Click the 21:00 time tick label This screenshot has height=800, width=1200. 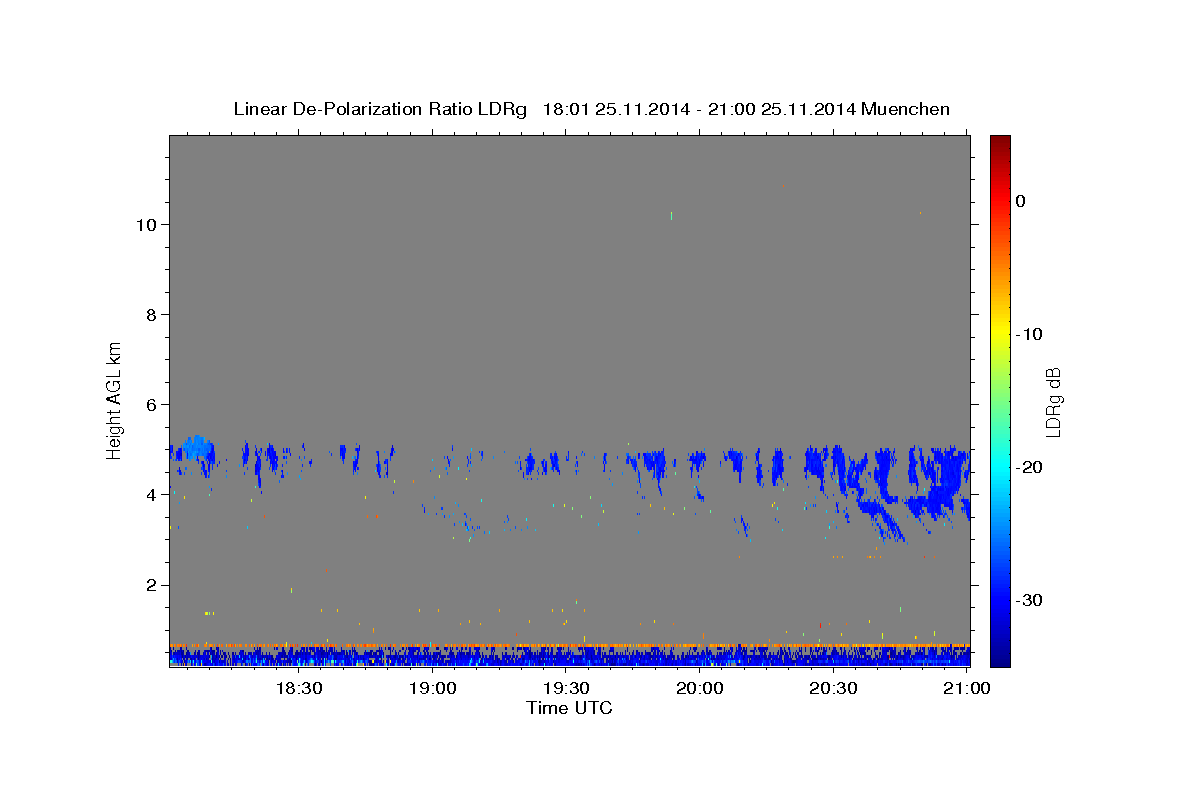pyautogui.click(x=967, y=689)
